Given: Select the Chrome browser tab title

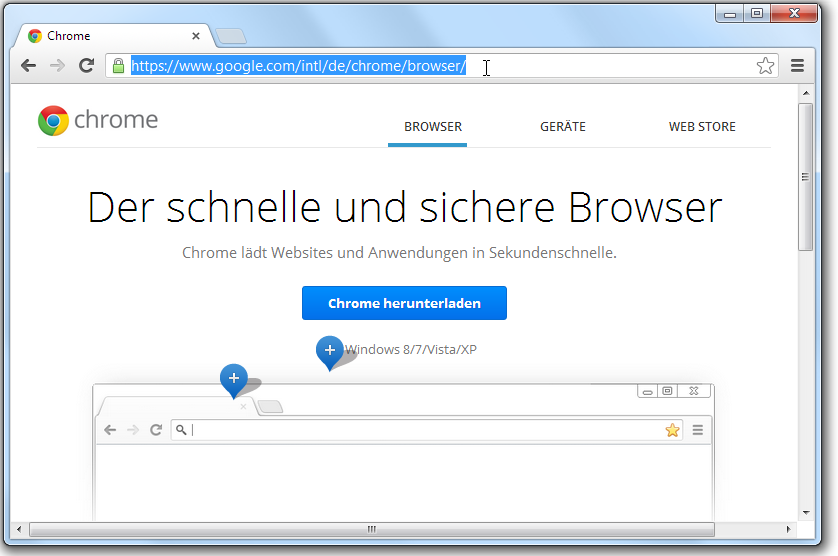Looking at the screenshot, I should 68,36.
